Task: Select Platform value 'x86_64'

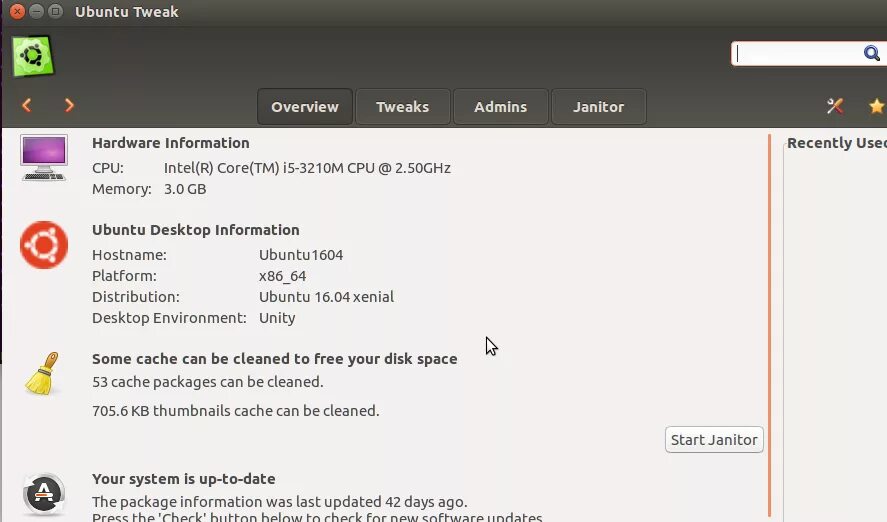Action: [282, 276]
